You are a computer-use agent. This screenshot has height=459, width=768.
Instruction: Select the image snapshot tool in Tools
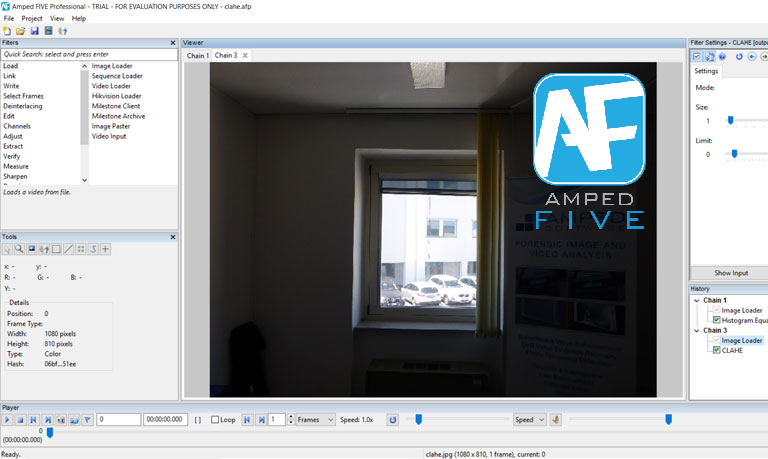pos(32,249)
